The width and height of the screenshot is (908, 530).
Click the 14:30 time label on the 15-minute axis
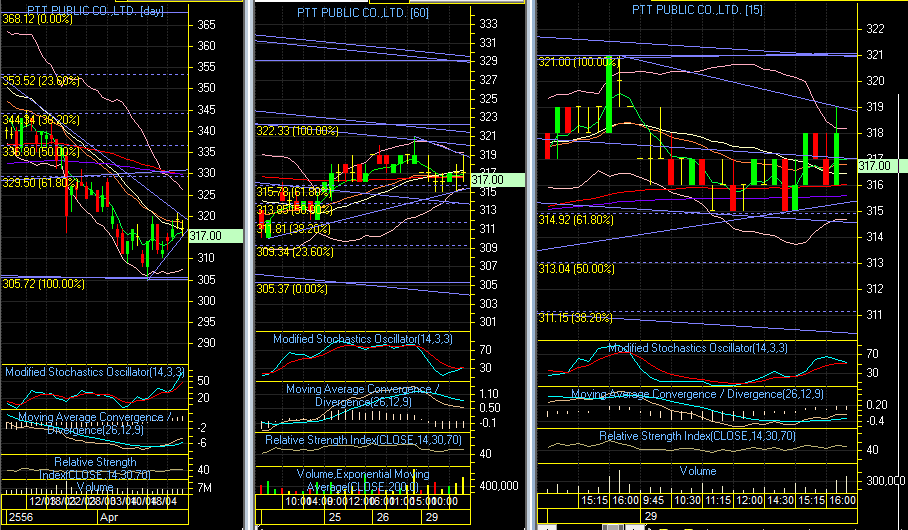click(780, 500)
